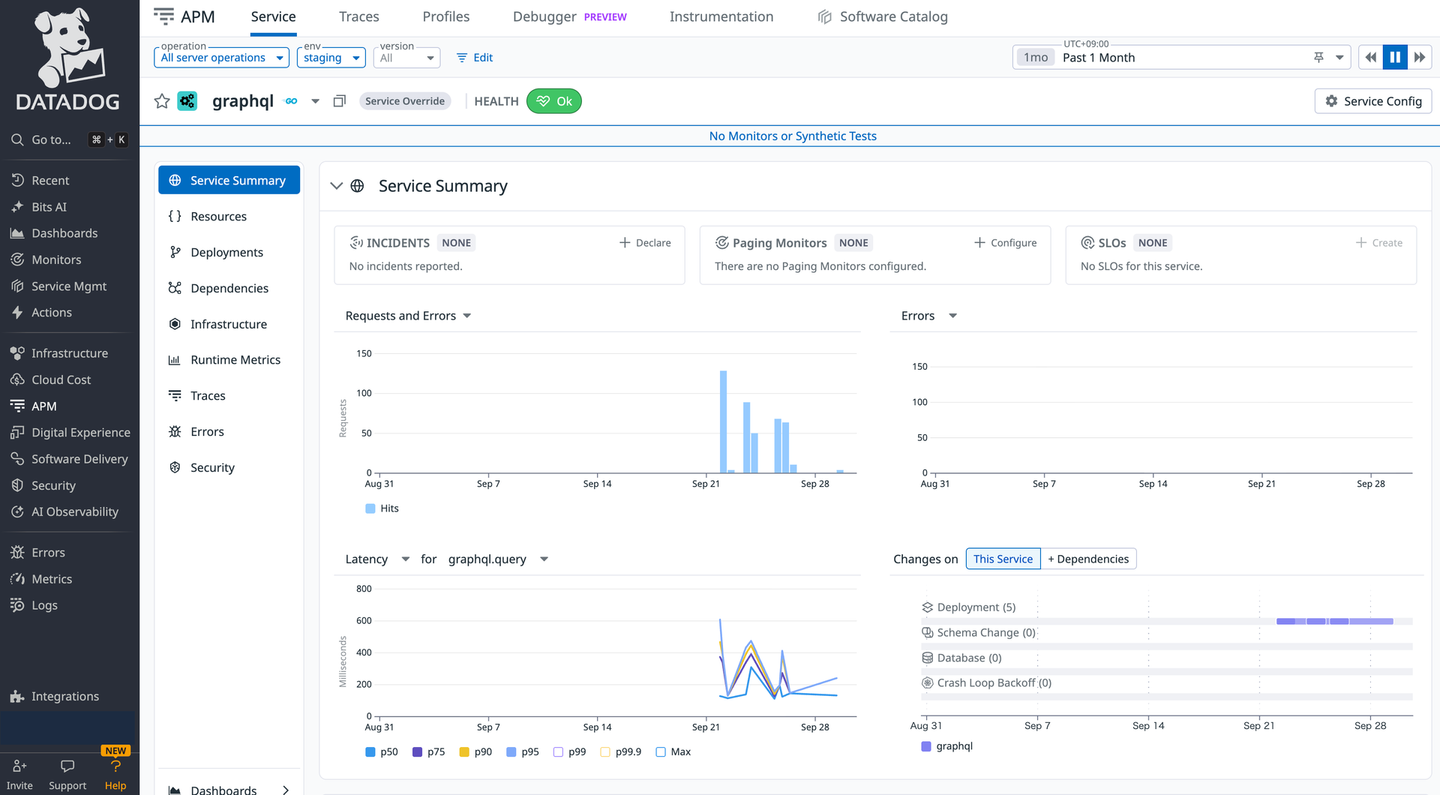This screenshot has width=1440, height=795.
Task: Open Invite from the bottom sidebar
Action: click(x=19, y=767)
